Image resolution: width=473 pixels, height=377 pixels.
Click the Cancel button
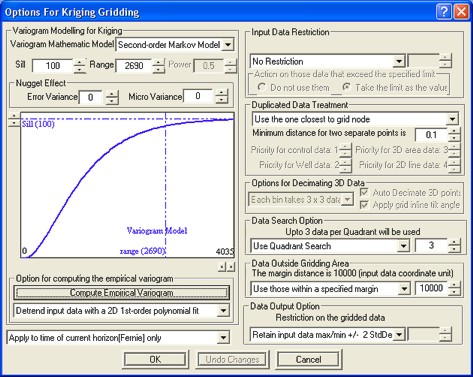point(308,359)
